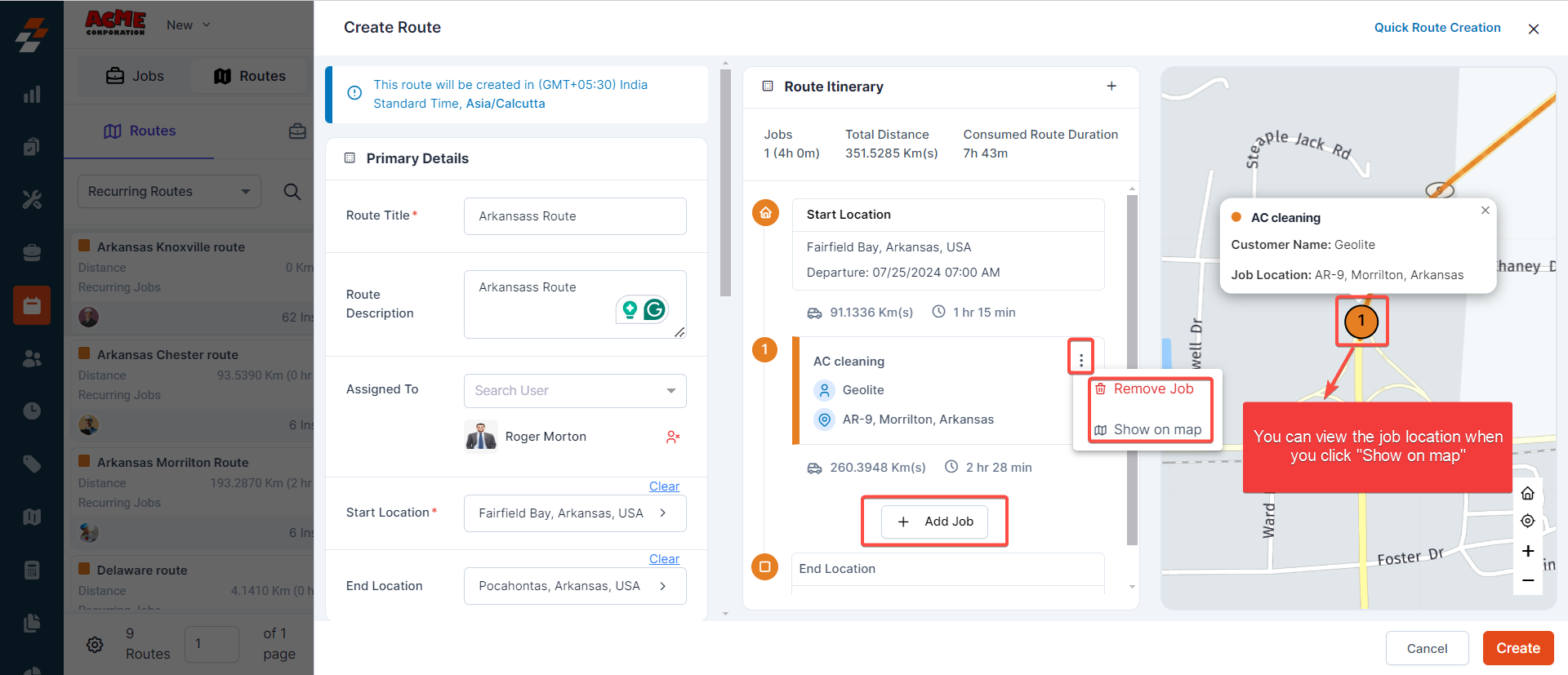This screenshot has height=675, width=1568.
Task: Expand the End Location field chevron
Action: (x=663, y=586)
